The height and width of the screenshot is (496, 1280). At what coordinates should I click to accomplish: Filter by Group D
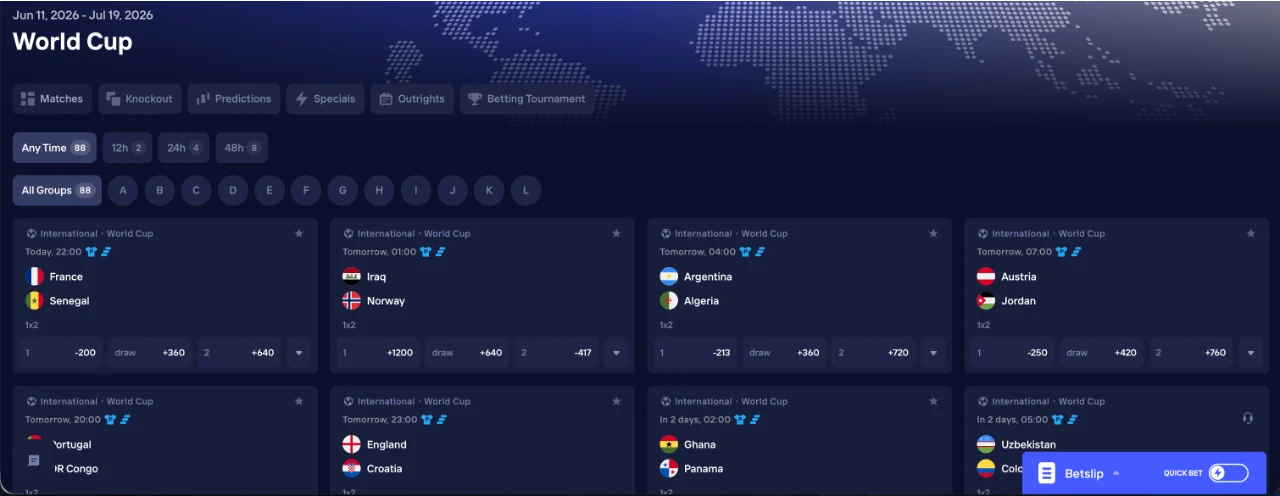pos(233,190)
